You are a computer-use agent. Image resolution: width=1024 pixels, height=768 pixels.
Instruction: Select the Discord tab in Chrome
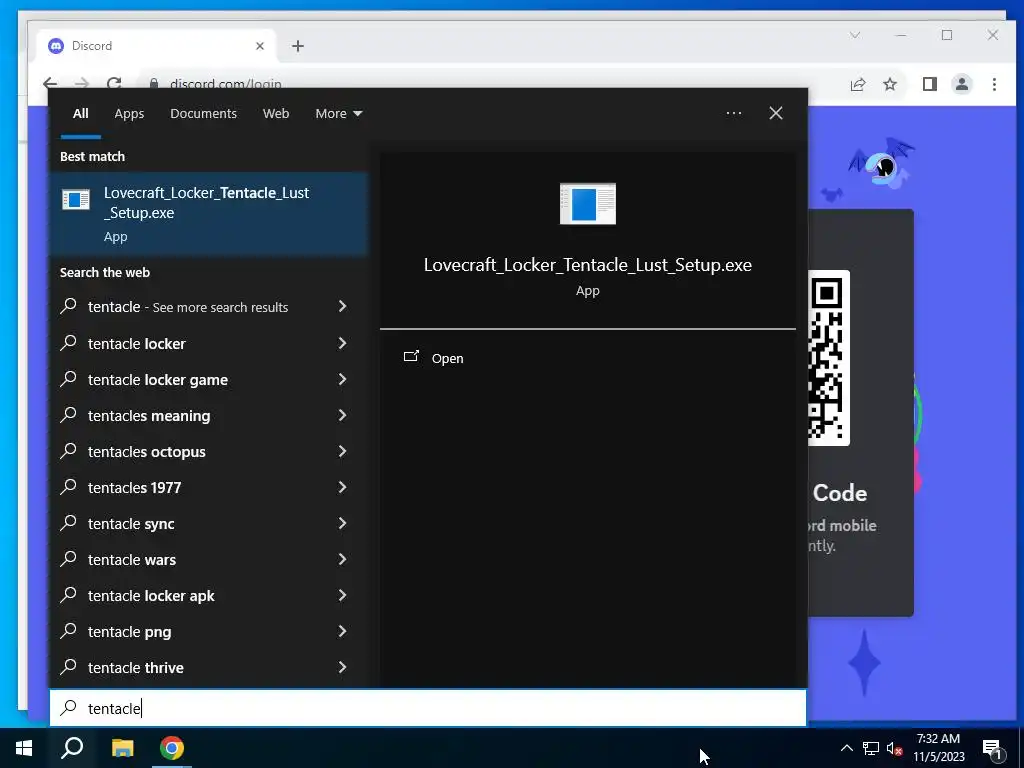pos(155,46)
